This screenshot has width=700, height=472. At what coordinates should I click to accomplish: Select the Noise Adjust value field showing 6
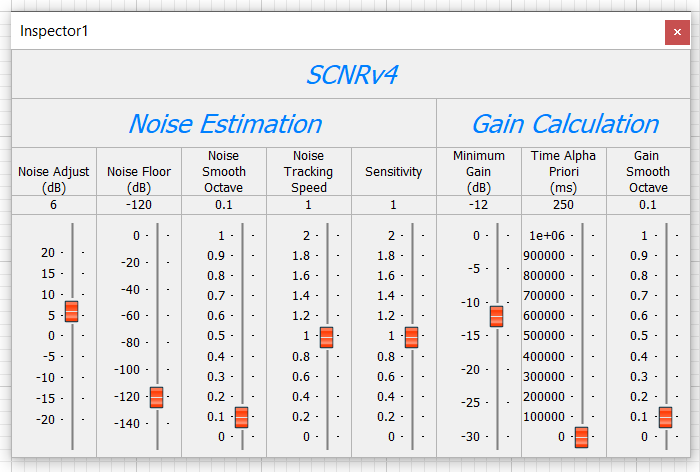(x=54, y=204)
